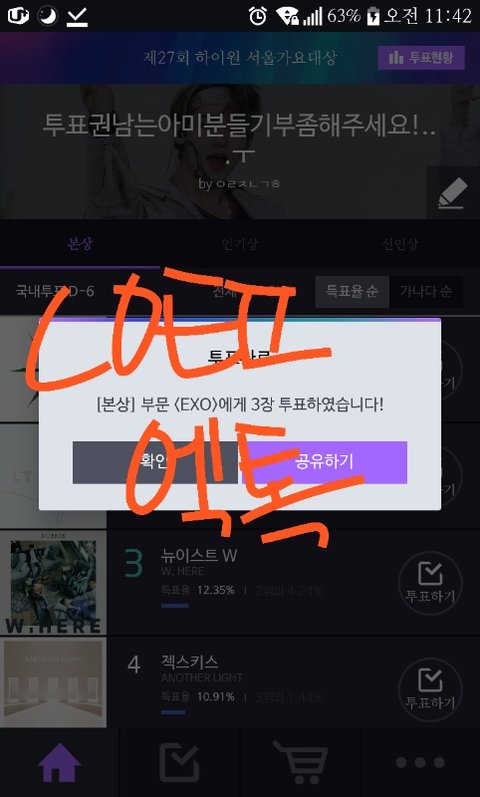Open ANOTHER LIGHT album thumbnail

(53, 682)
